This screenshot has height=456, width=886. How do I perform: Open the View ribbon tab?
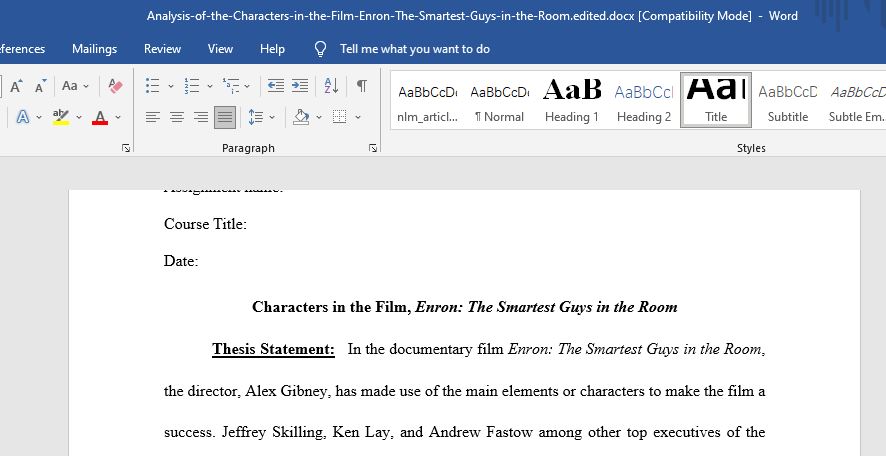[x=220, y=49]
